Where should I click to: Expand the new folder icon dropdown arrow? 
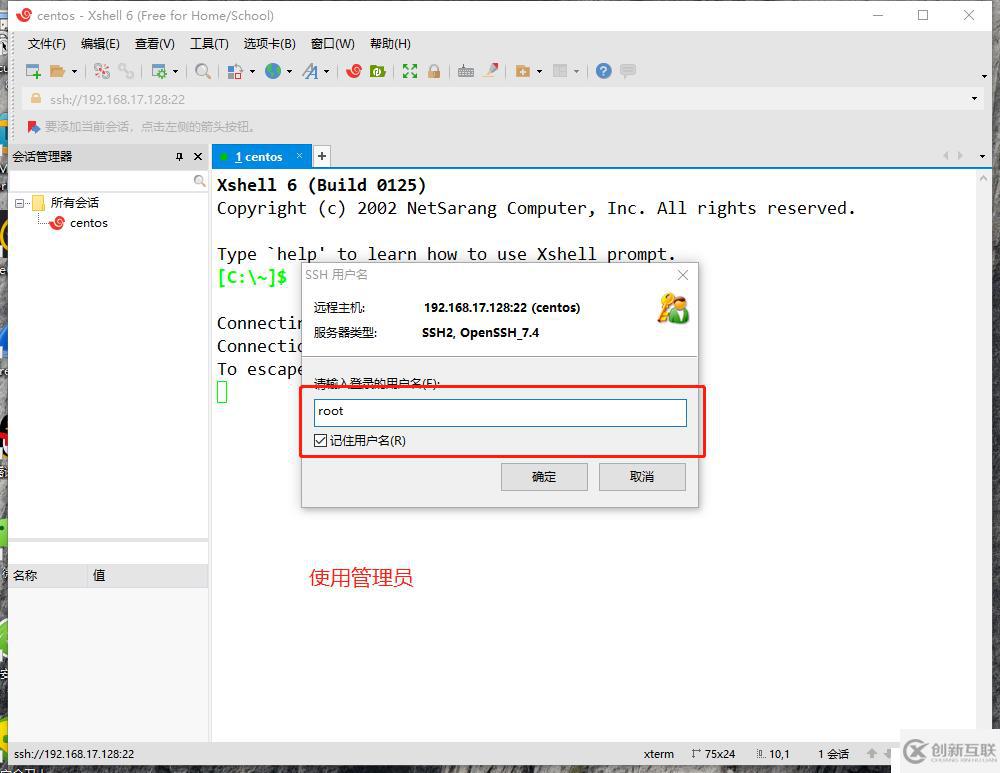pos(540,71)
